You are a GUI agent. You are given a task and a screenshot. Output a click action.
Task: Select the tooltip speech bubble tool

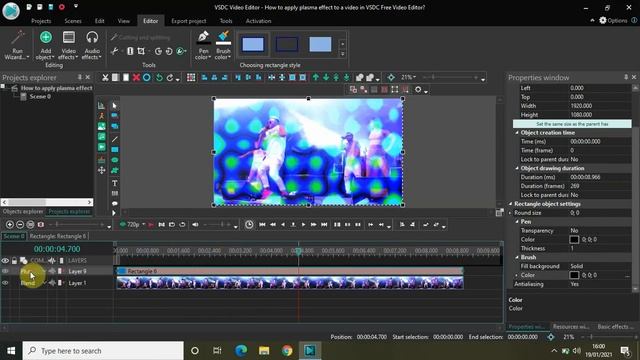tap(115, 203)
